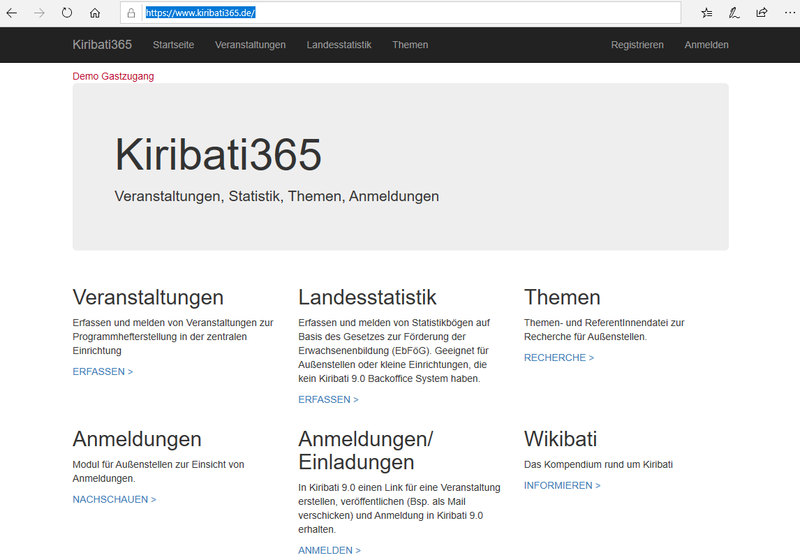The width and height of the screenshot is (800, 560).
Task: Open the favorites star icon
Action: 707,13
